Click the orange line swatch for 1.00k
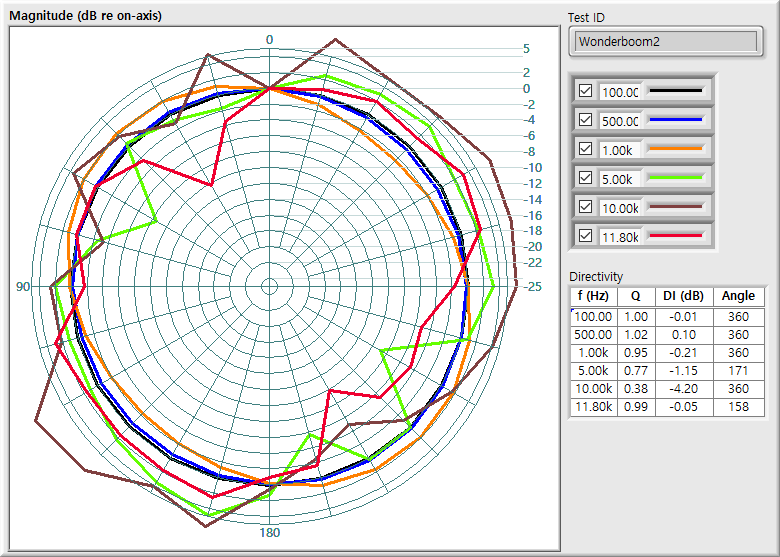 [676, 148]
